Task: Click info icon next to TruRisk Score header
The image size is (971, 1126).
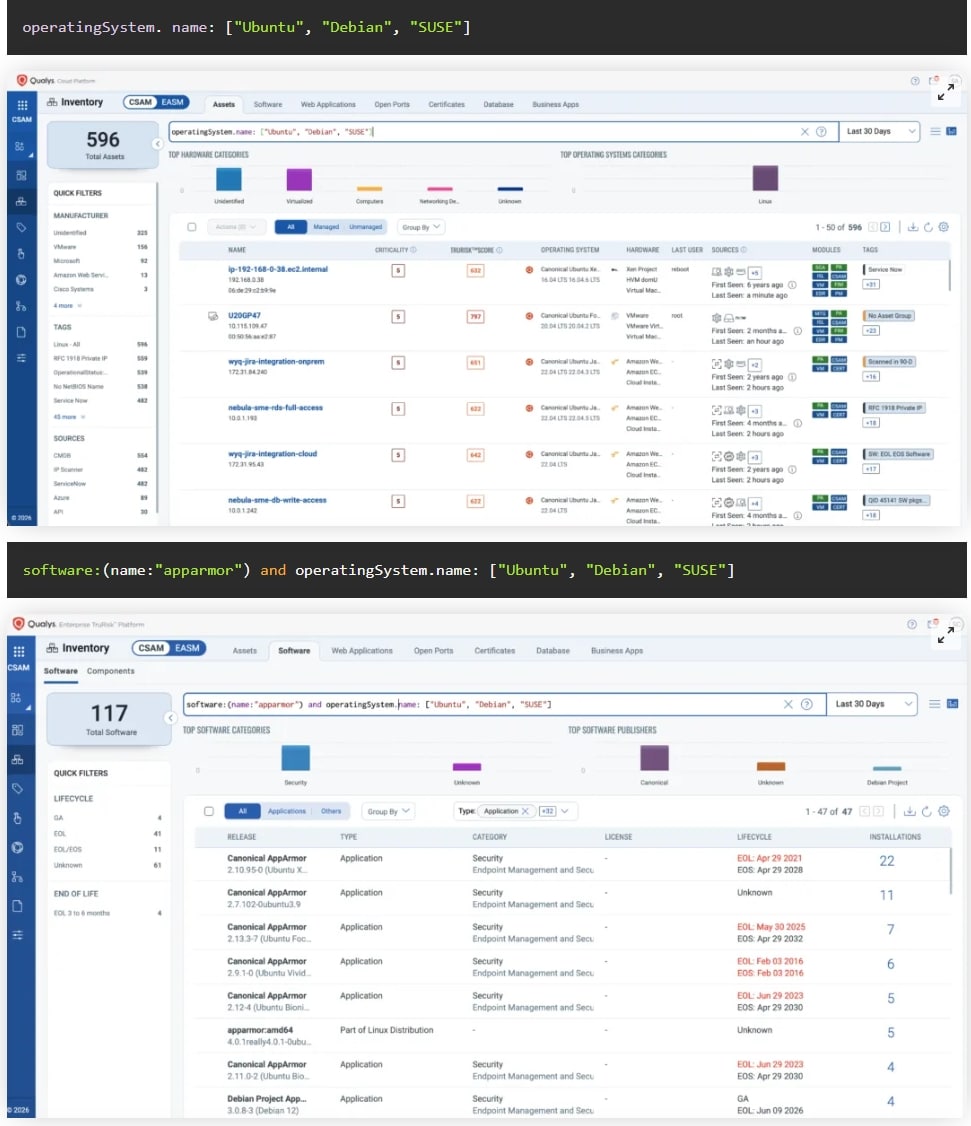Action: tap(499, 250)
